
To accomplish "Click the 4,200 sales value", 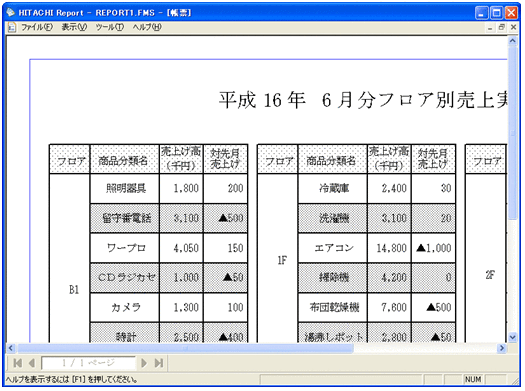I will point(394,278).
